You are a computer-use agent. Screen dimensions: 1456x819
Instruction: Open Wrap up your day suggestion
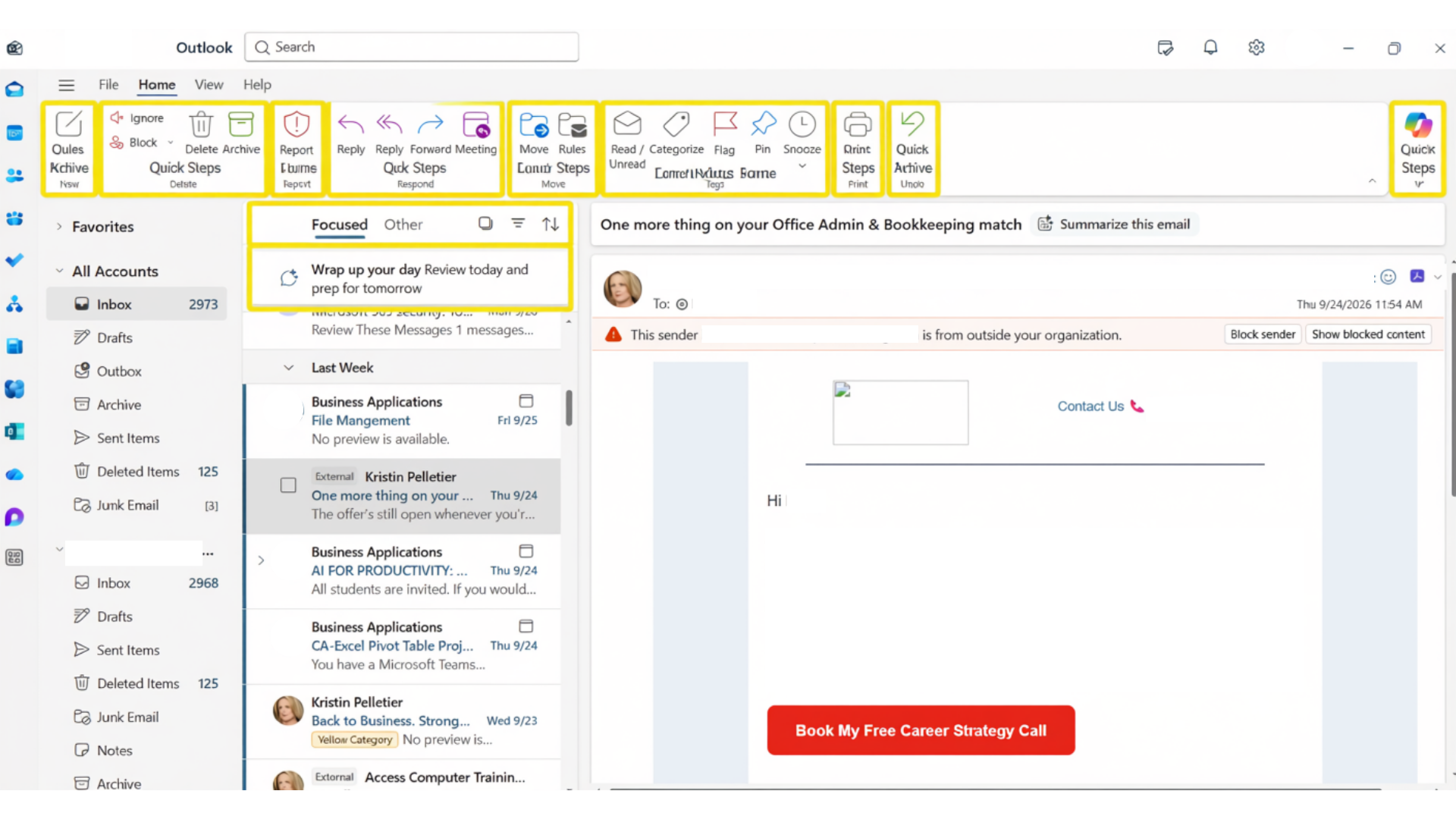(x=409, y=278)
